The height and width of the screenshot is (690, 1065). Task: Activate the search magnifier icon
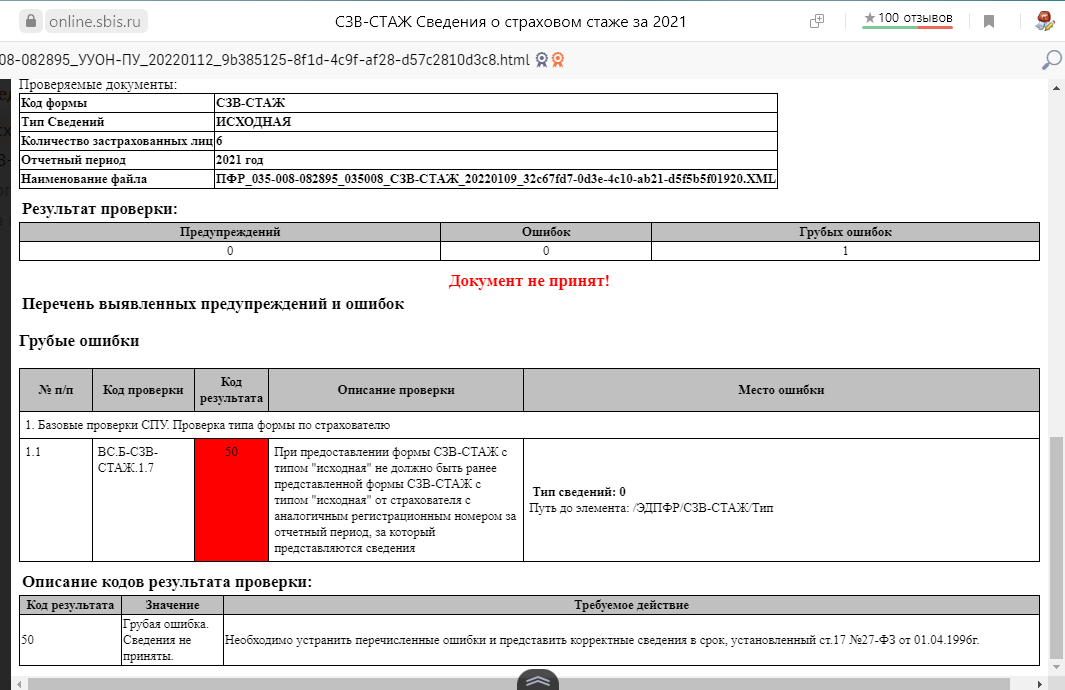tap(1049, 60)
